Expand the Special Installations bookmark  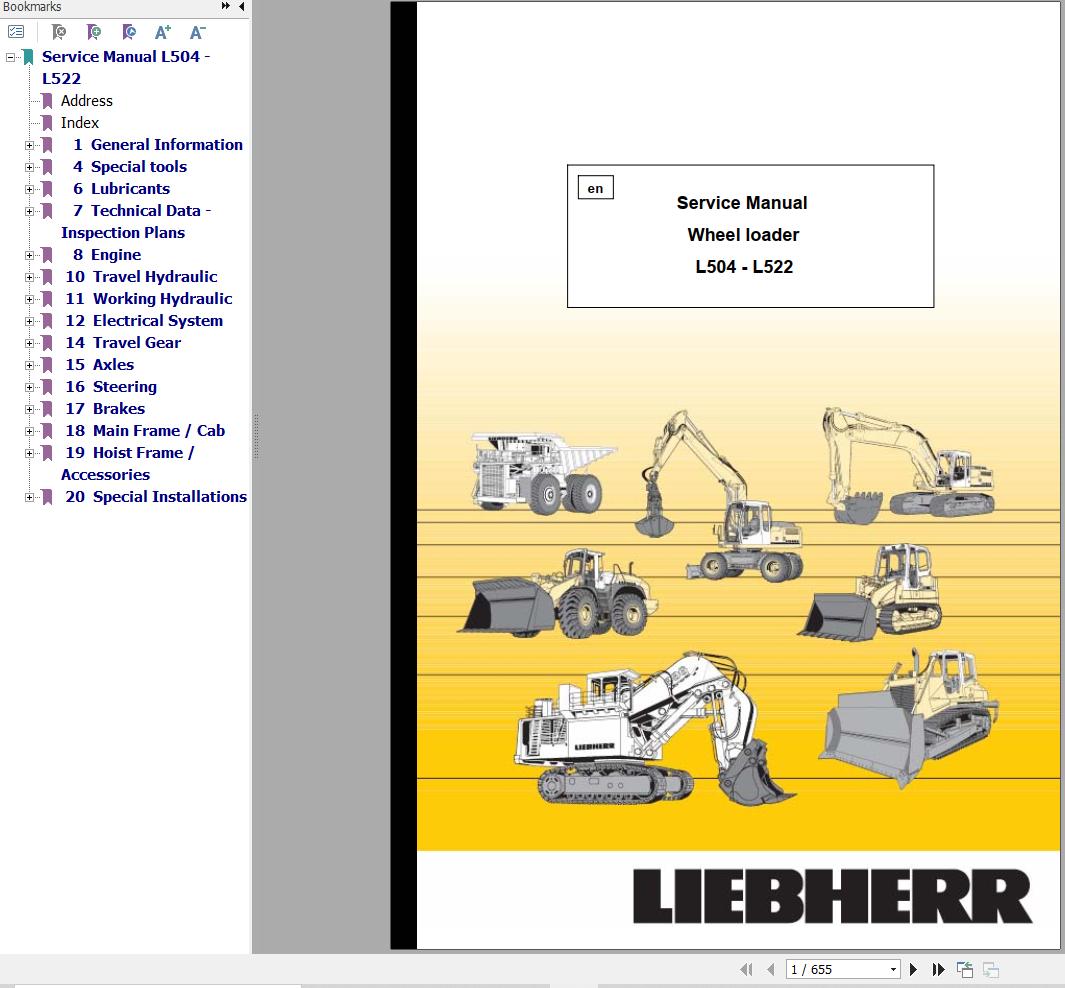point(29,497)
